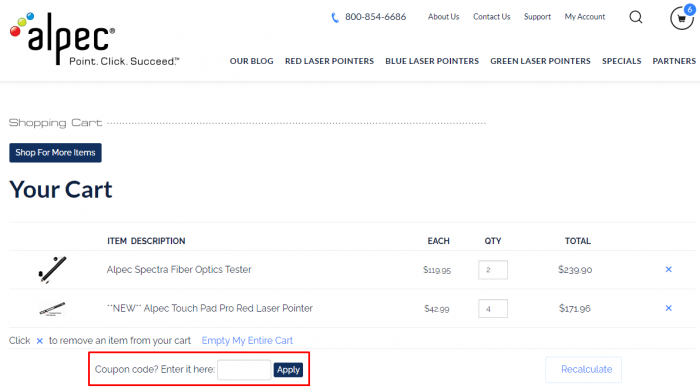700x389 pixels.
Task: Go to Contact Us
Action: 492,17
